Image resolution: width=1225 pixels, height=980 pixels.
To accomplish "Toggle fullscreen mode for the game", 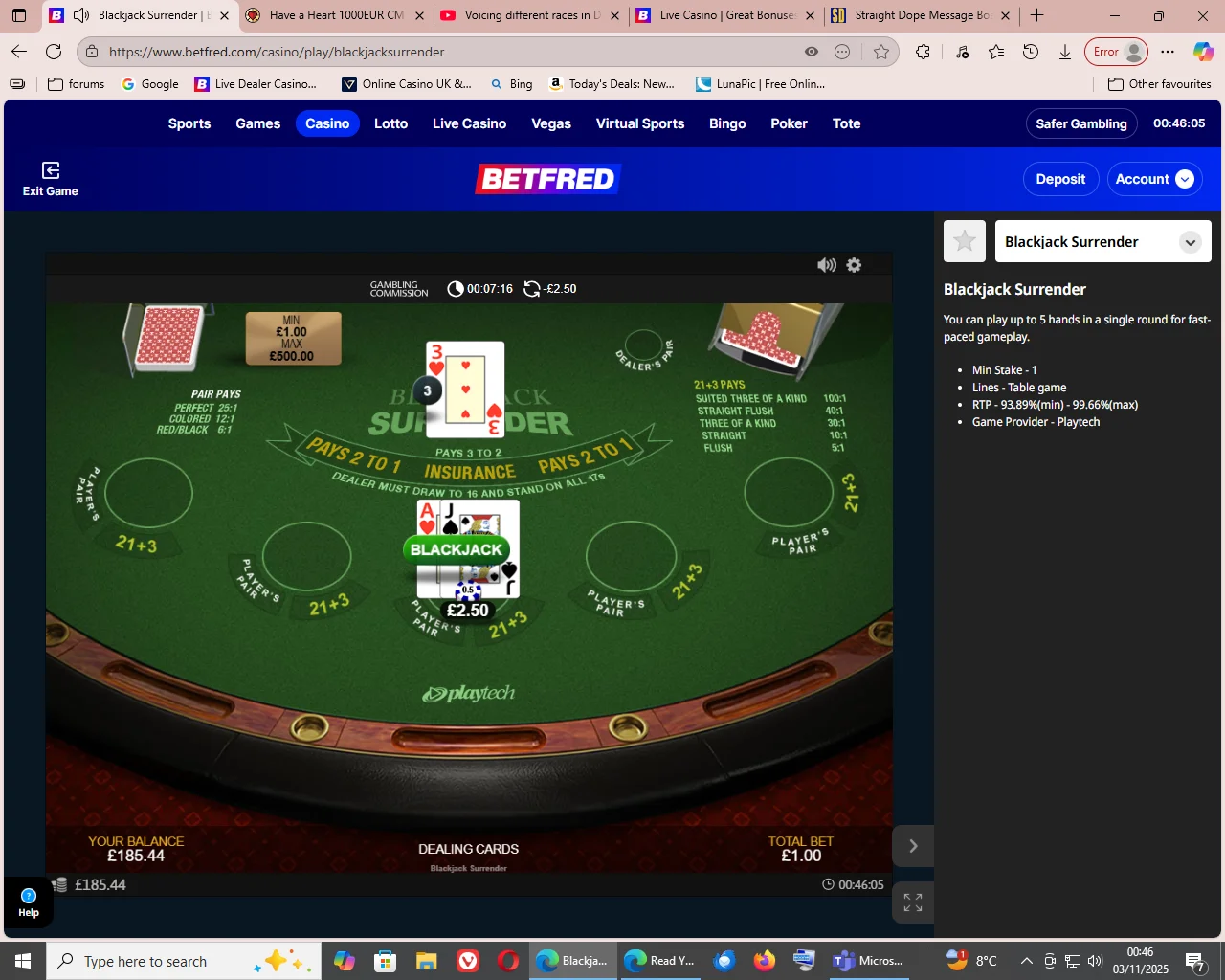I will coord(913,902).
